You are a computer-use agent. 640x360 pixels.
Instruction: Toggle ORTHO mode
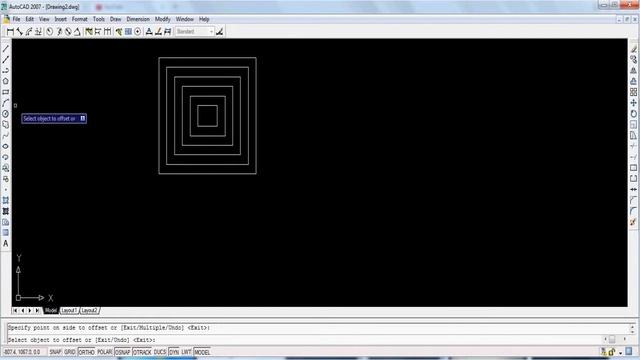pos(86,352)
